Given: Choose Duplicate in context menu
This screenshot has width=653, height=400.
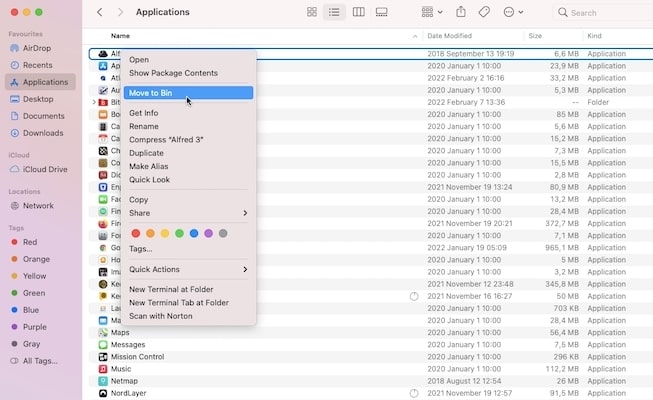Looking at the screenshot, I should click(x=188, y=153).
